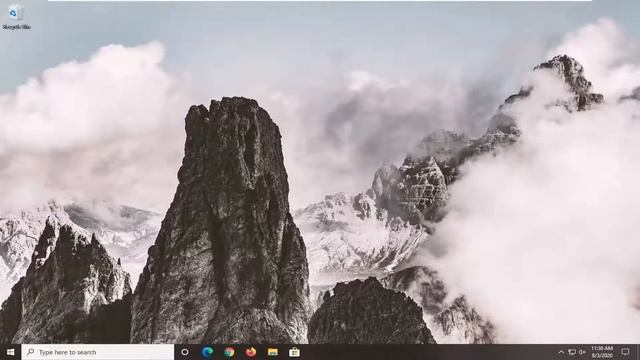This screenshot has width=640, height=360.
Task: Open Cortana from the taskbar circle
Action: point(185,352)
